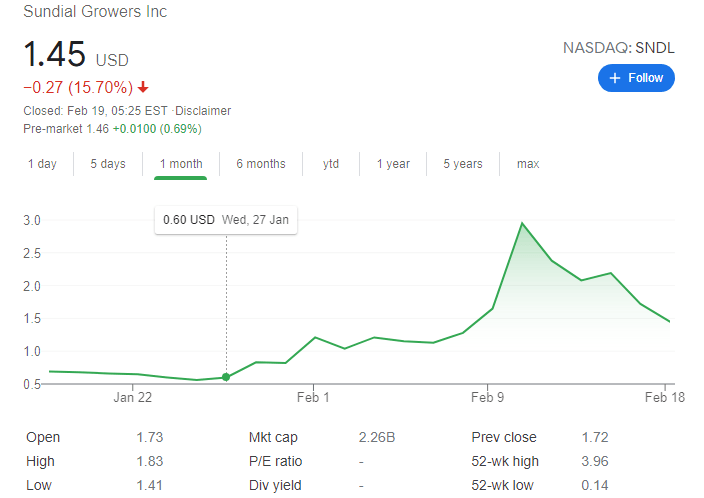Select the 5 years tab
This screenshot has height=498, width=704.
pos(463,164)
